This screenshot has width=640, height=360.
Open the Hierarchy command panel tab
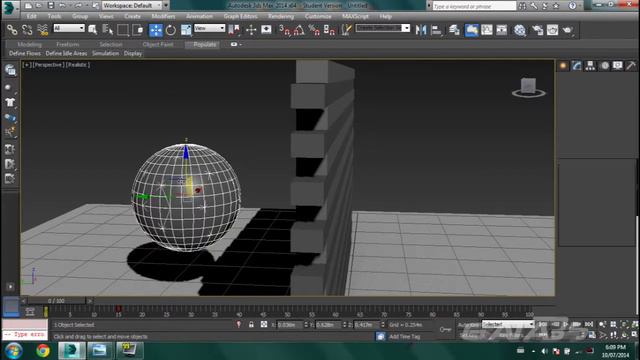pyautogui.click(x=590, y=66)
